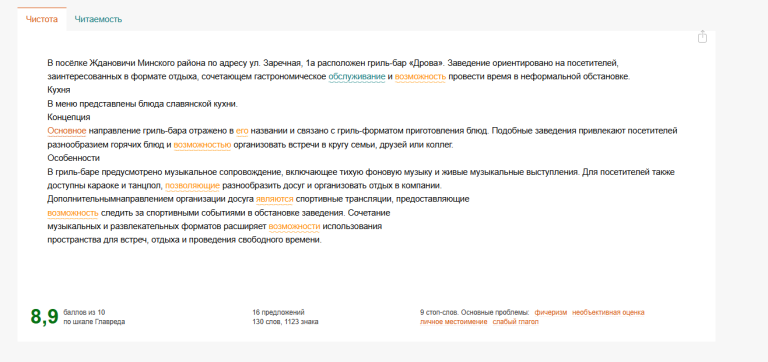
Task: Click the highlighted word «возможностью»
Action: coord(202,145)
